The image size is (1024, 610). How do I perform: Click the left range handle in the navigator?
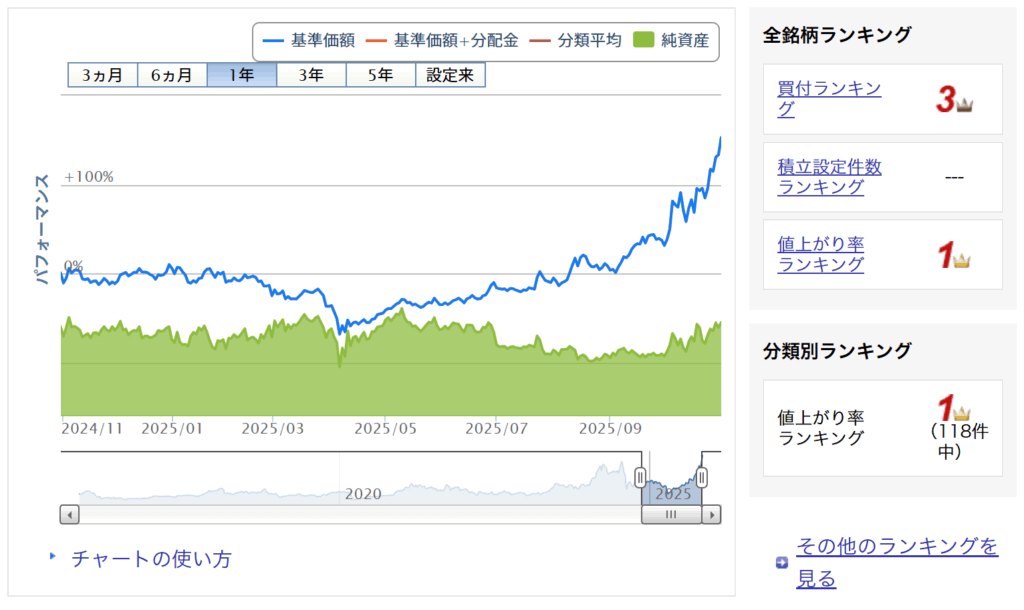641,477
